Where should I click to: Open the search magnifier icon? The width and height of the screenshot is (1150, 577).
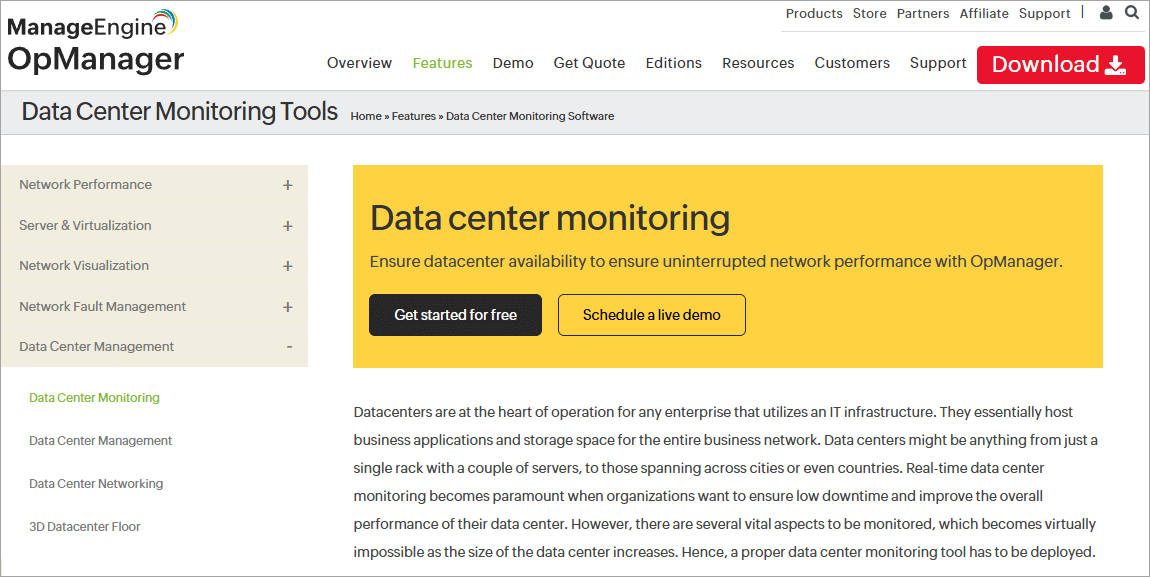tap(1132, 13)
